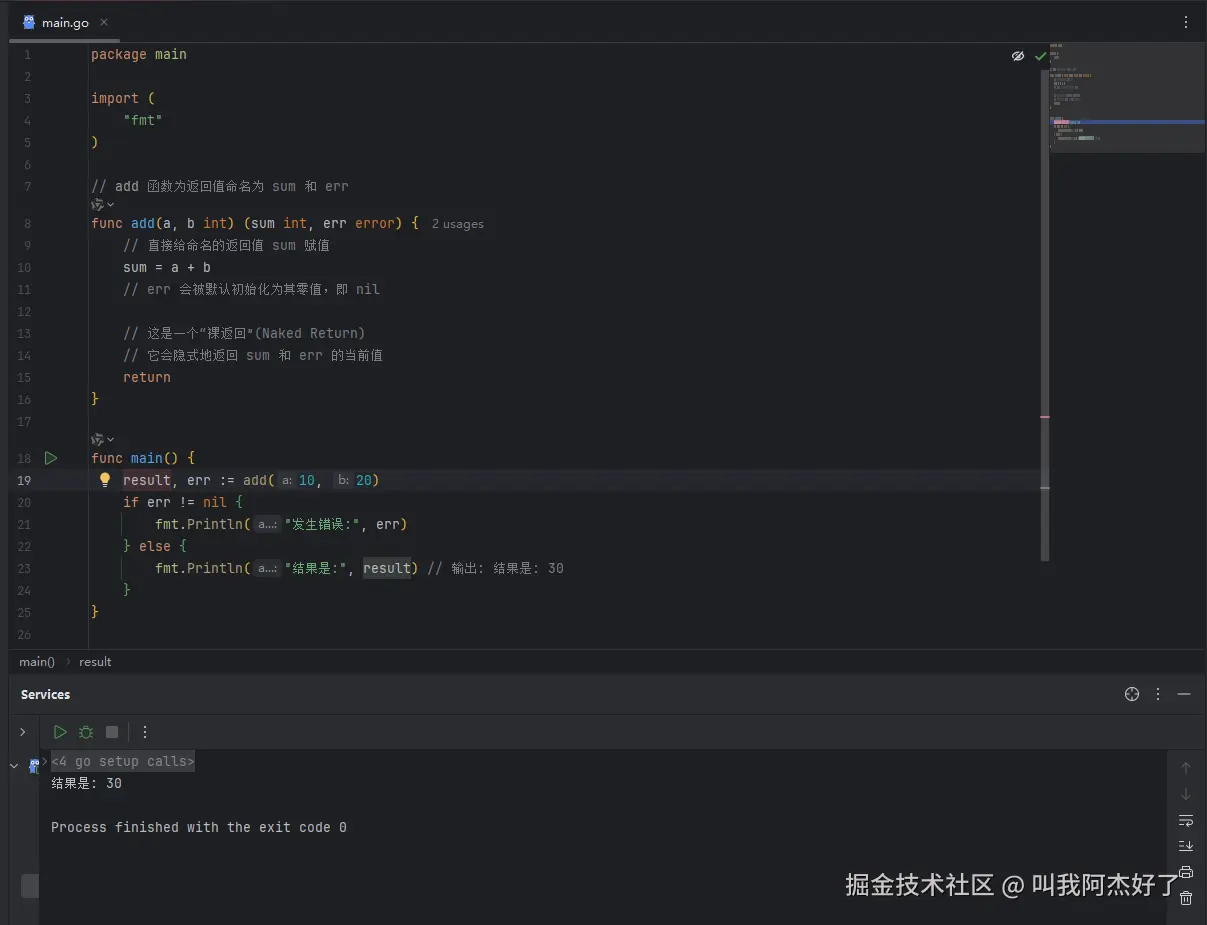Screen dimensions: 1207x925
Task: Select the main.go editor tab
Action: click(x=66, y=22)
